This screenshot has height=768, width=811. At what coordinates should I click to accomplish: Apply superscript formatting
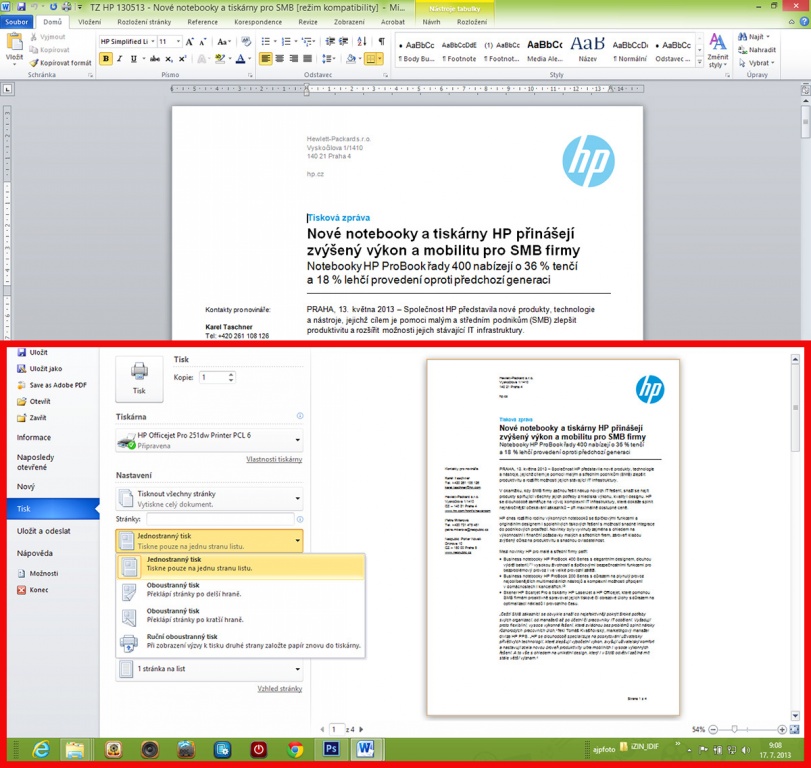pyautogui.click(x=182, y=59)
